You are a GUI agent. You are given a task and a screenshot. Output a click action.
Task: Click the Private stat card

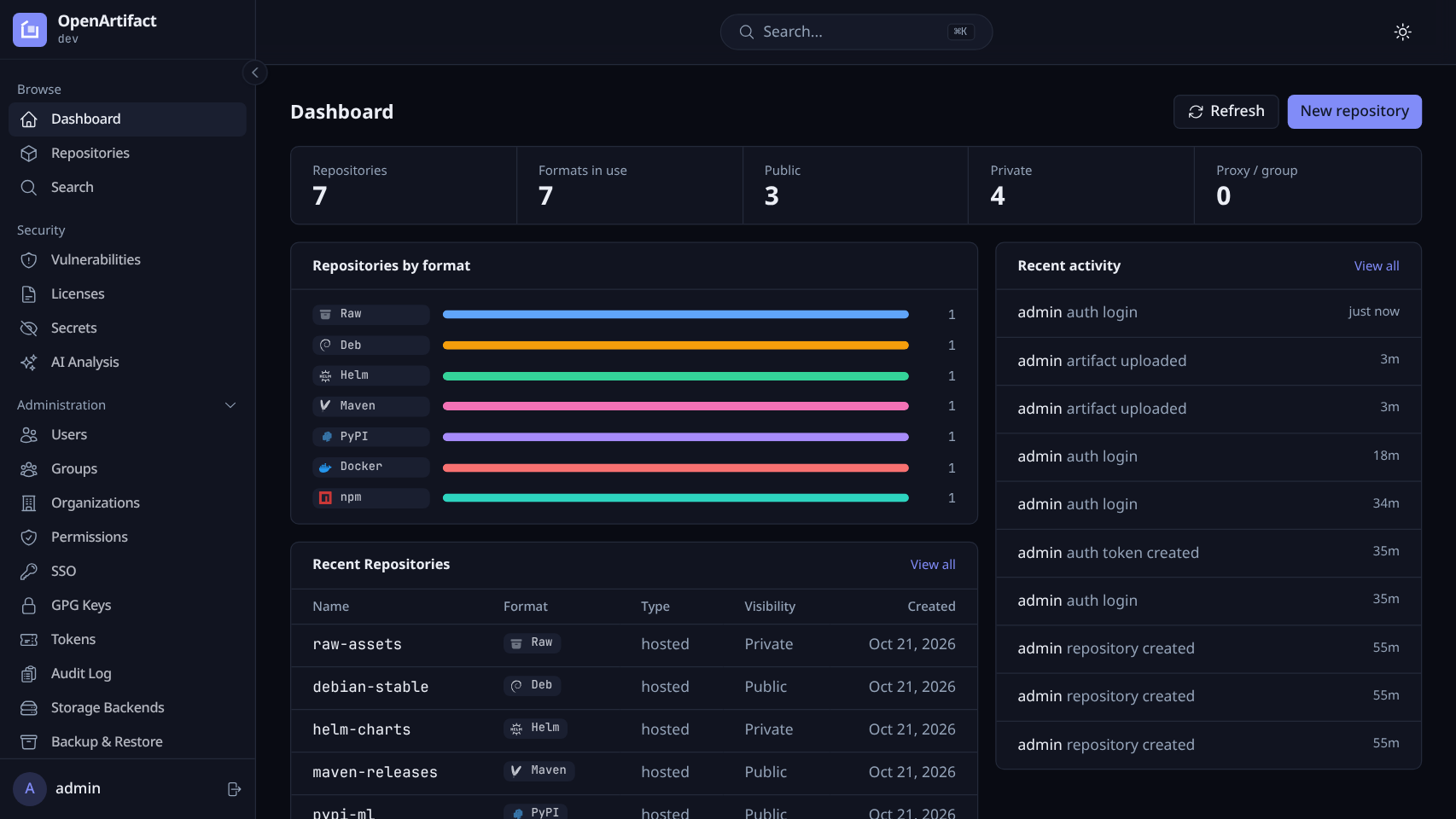click(x=1081, y=185)
